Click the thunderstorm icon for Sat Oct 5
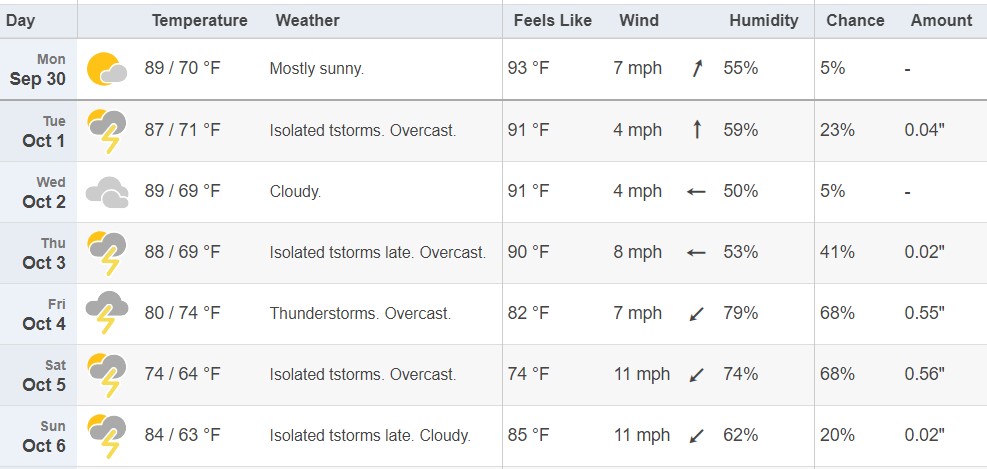This screenshot has height=469, width=987. pyautogui.click(x=107, y=375)
